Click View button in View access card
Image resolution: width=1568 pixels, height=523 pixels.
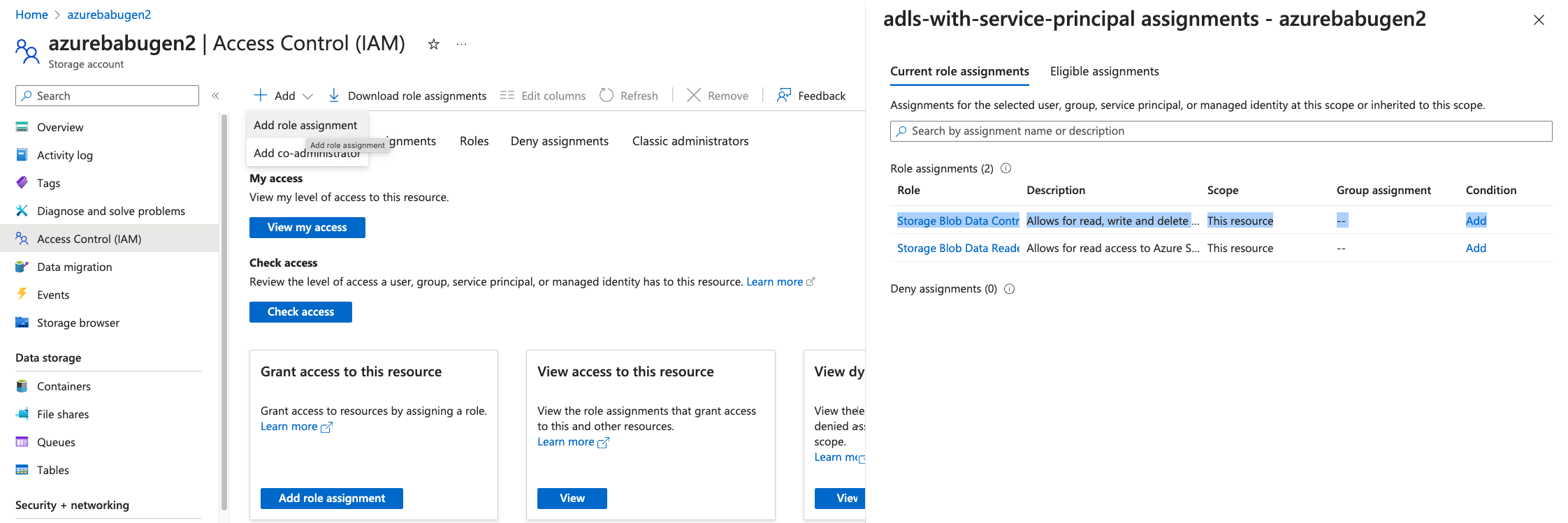tap(572, 499)
